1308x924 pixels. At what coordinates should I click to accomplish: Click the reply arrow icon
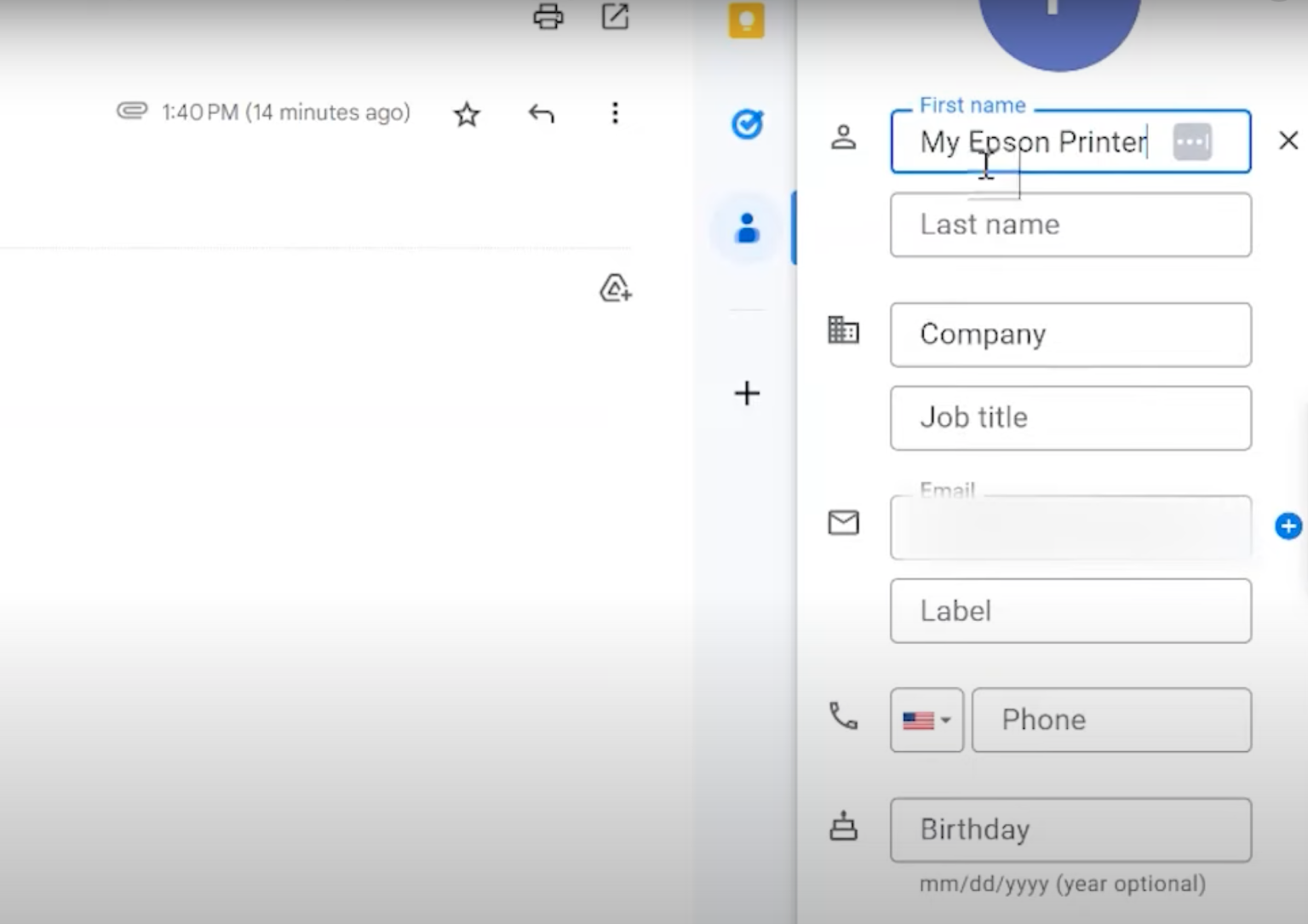click(541, 114)
